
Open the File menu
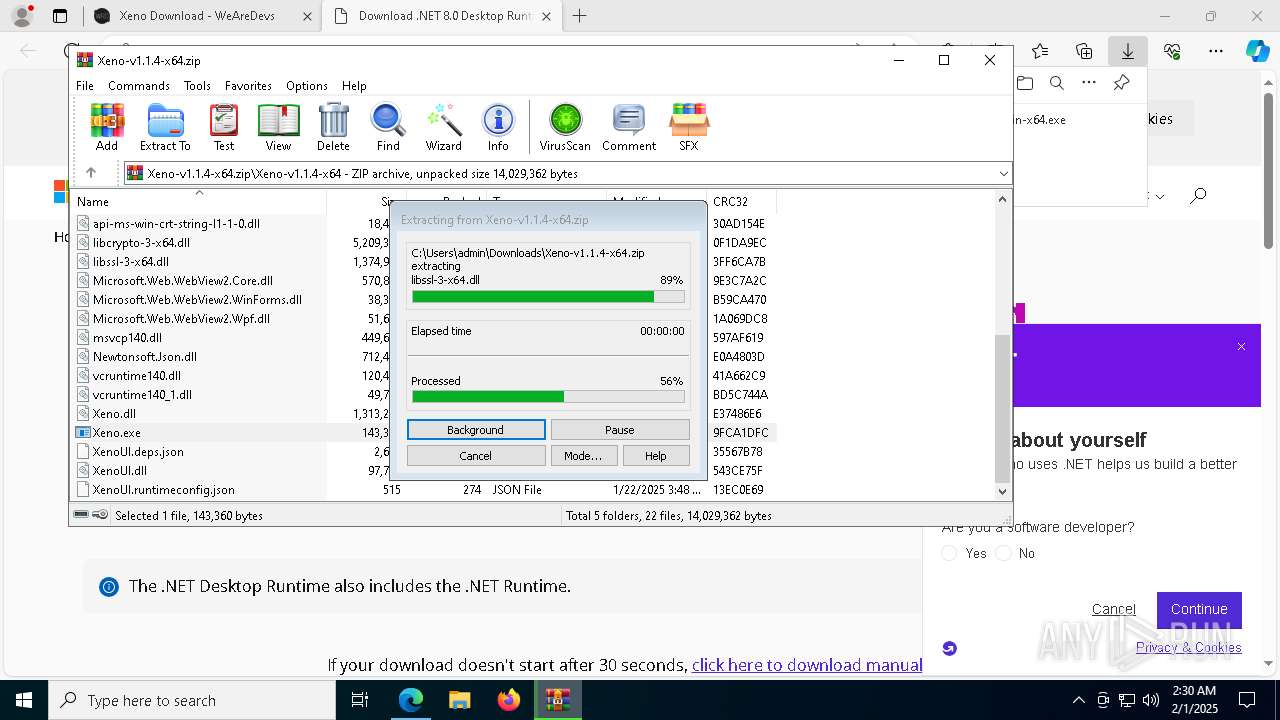[x=85, y=86]
